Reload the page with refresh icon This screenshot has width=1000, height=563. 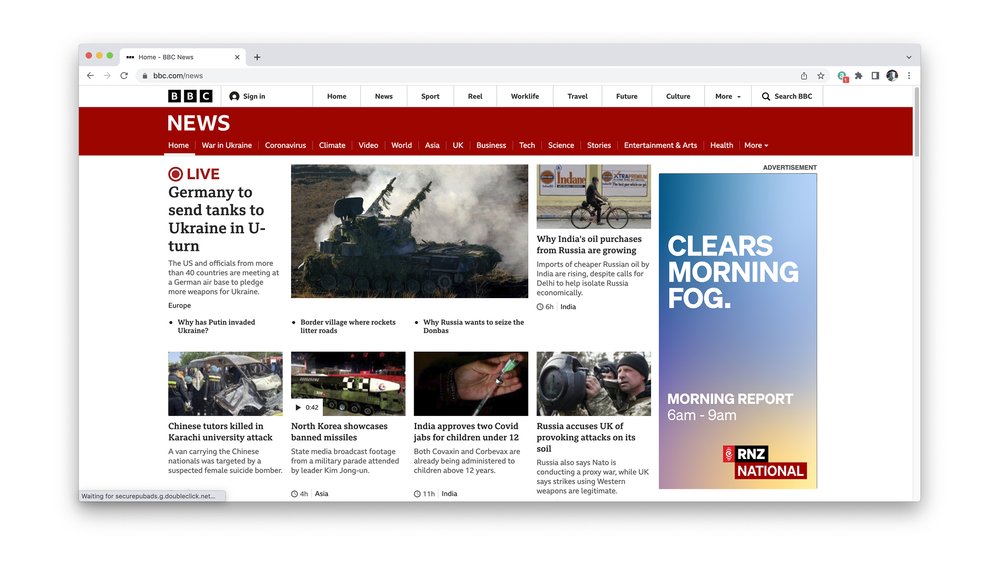[124, 75]
